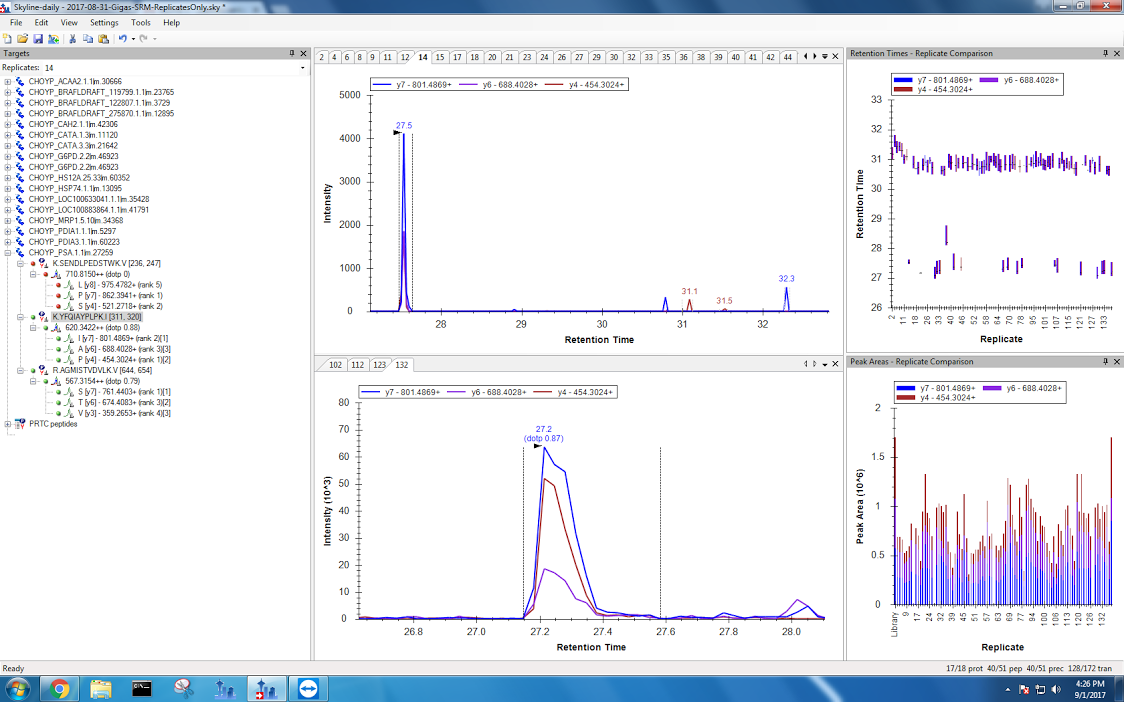
Task: Close the Peak Areas Replicate Comparison panel
Action: 1116,361
